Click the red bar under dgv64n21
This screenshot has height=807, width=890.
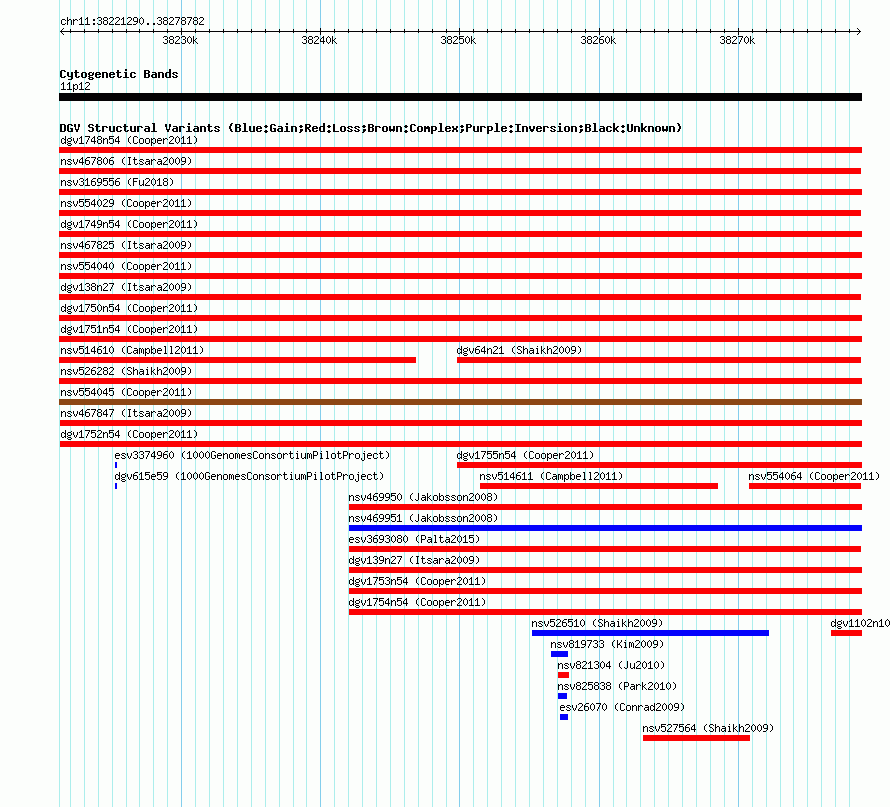[659, 360]
